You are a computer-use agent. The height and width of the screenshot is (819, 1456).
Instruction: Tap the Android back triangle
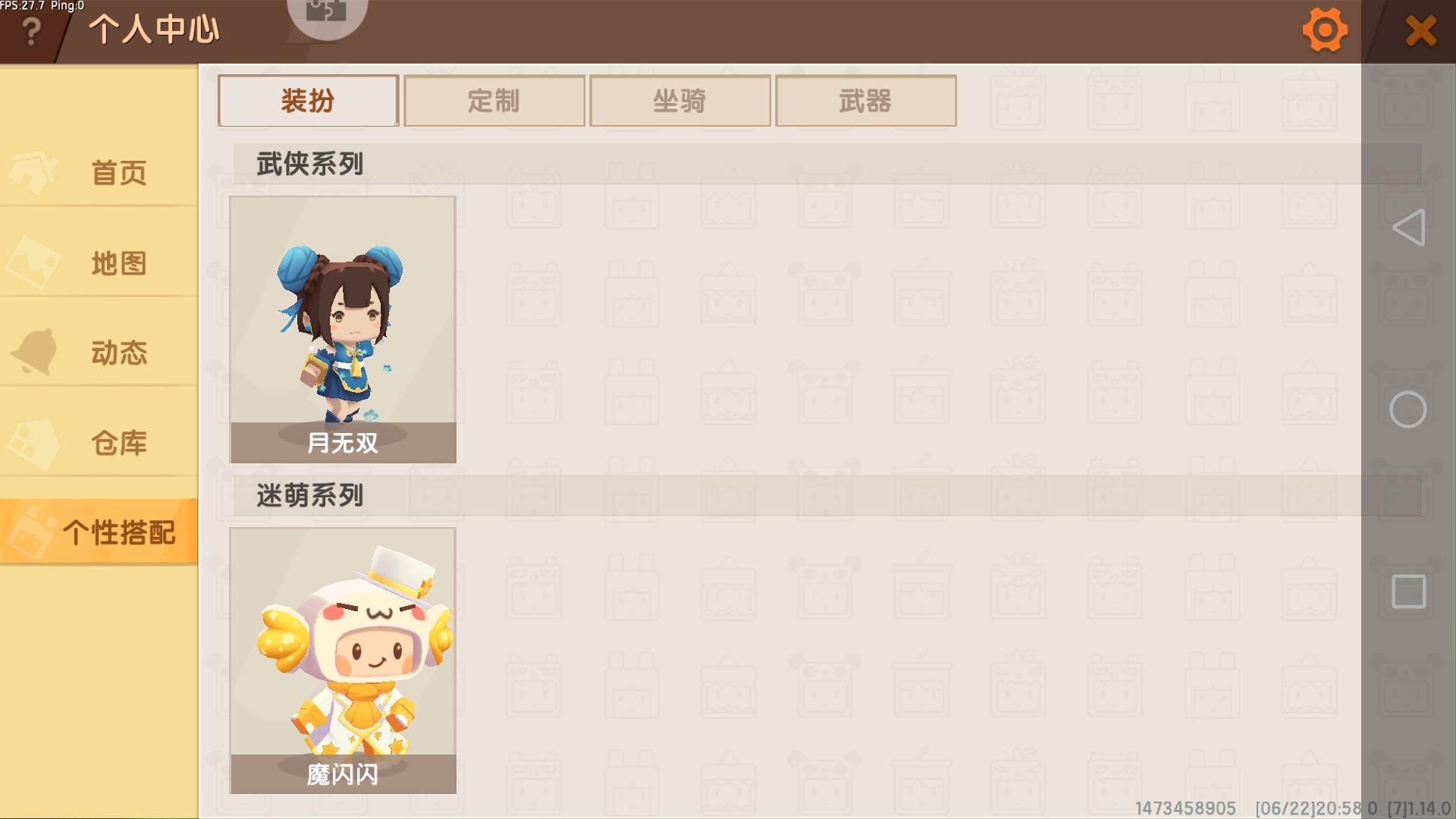(x=1408, y=227)
